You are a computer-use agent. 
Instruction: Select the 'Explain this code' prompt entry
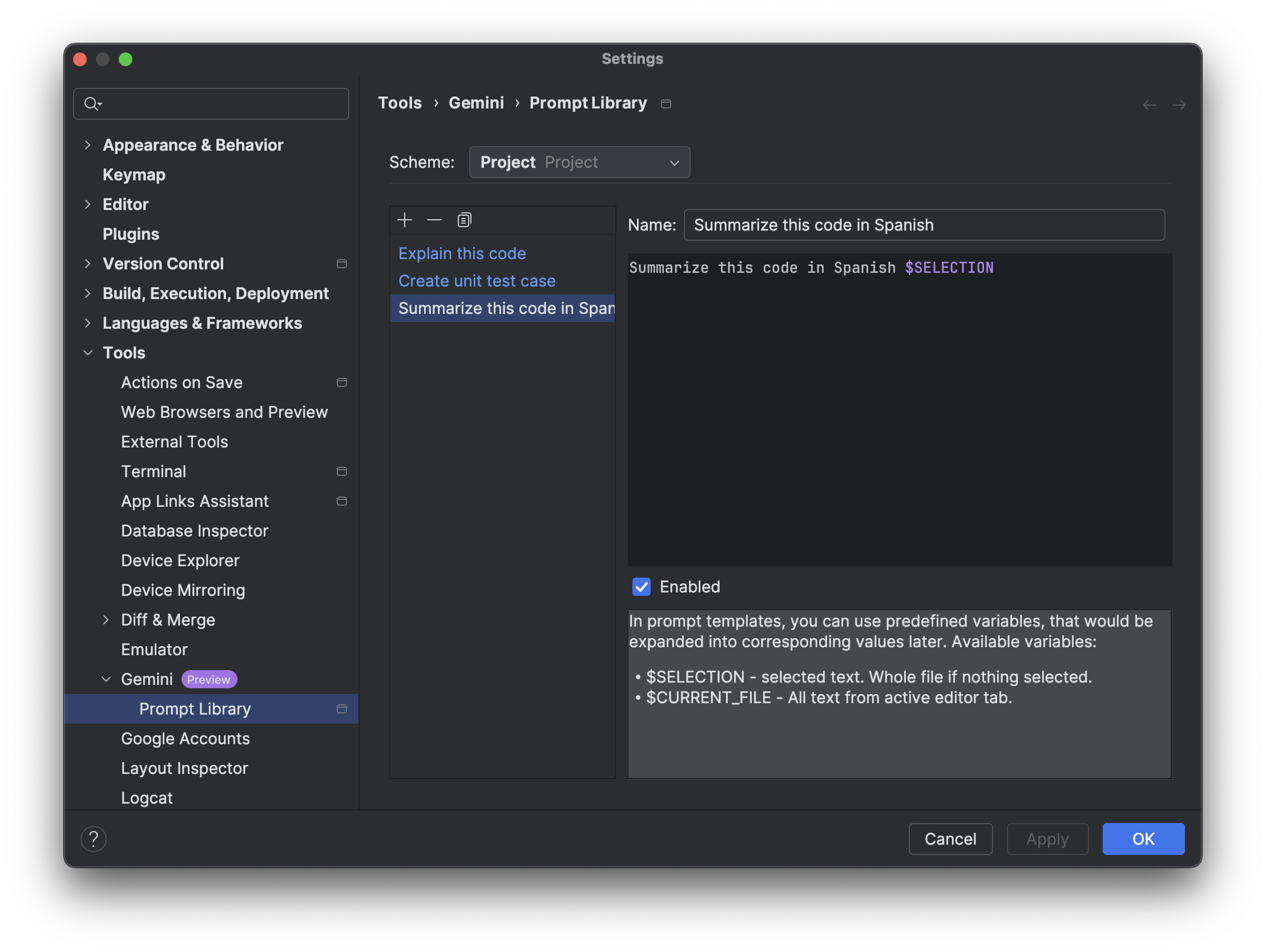tap(461, 252)
